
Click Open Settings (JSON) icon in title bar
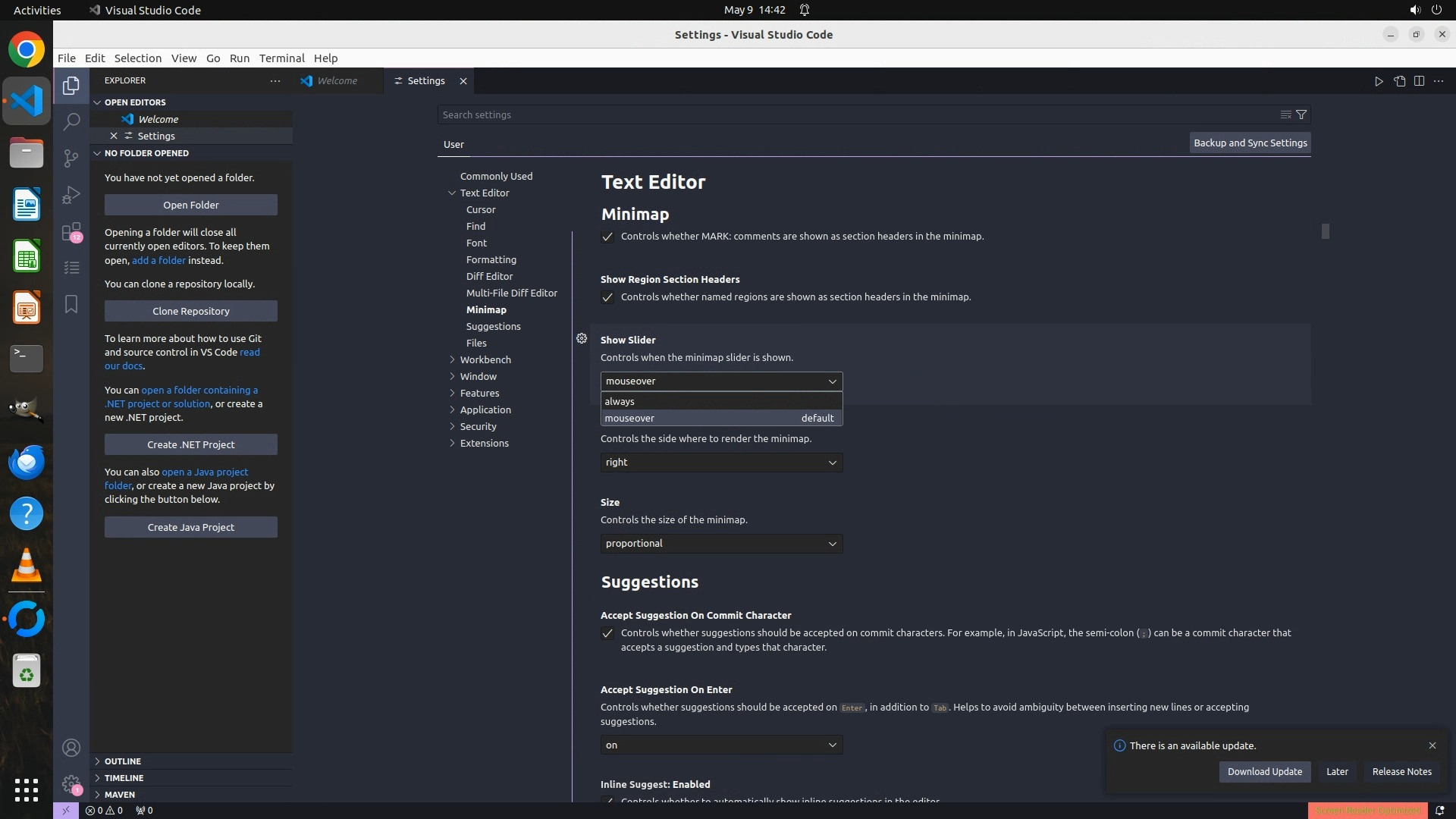point(1399,81)
